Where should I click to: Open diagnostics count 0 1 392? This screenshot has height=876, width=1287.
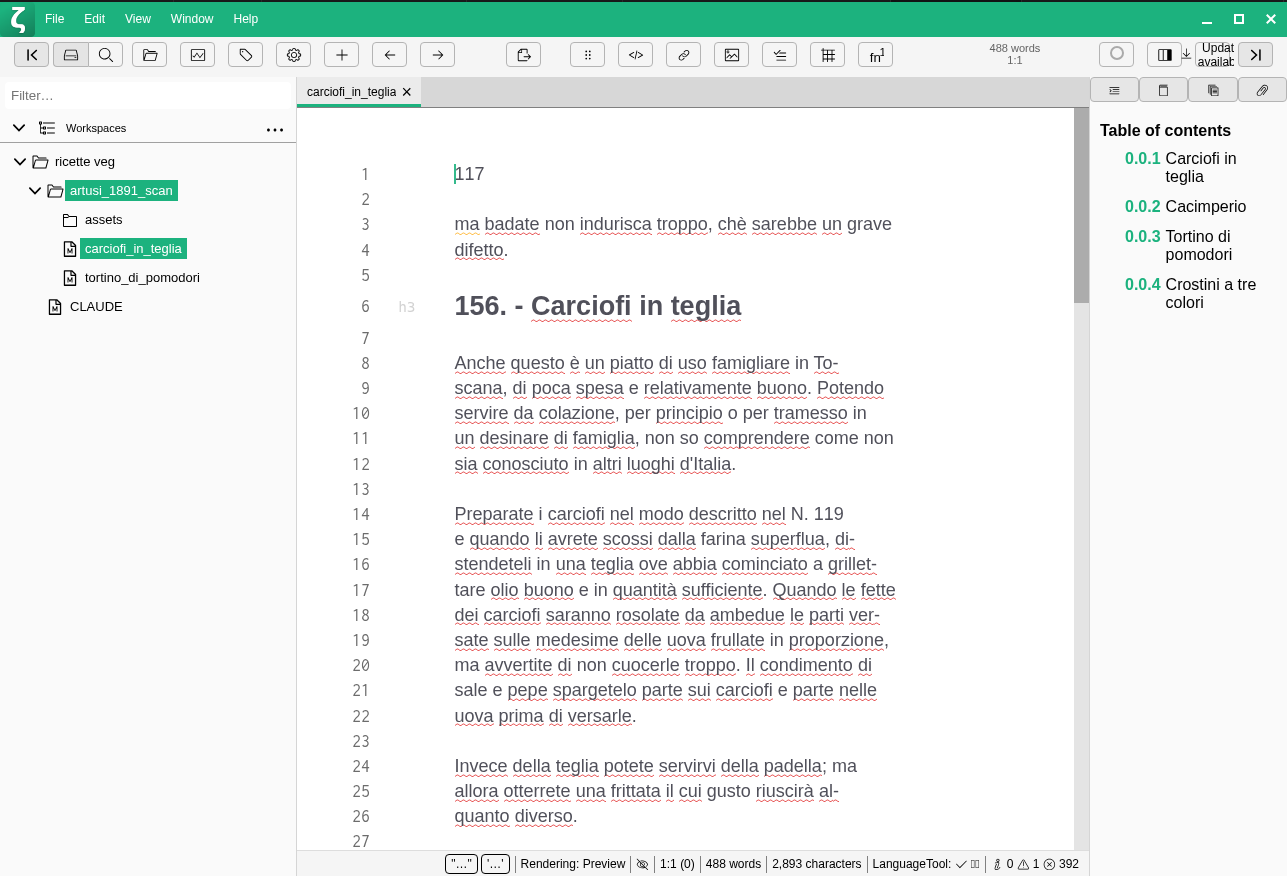pyautogui.click(x=1035, y=864)
